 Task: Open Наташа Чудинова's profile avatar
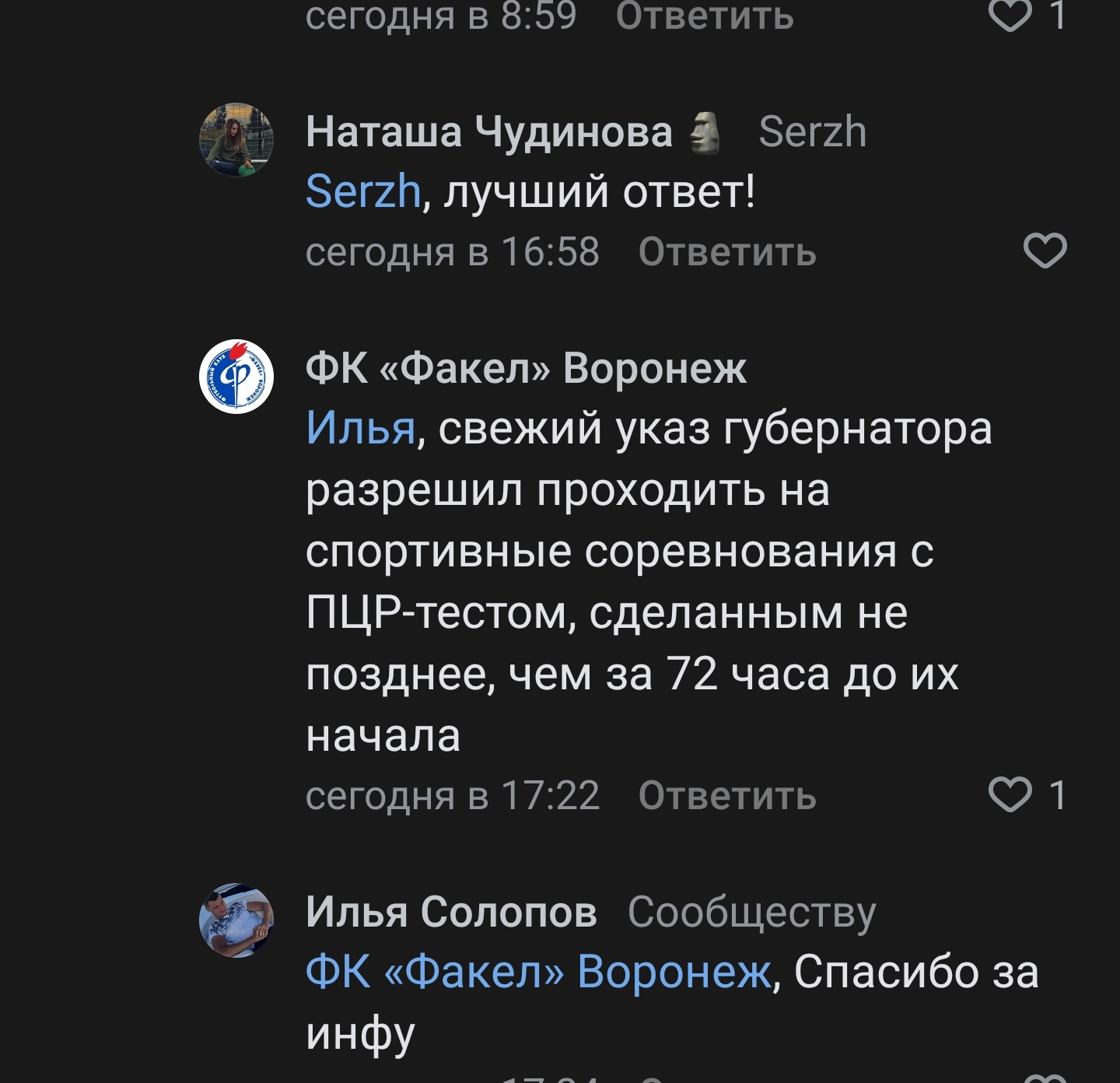pyautogui.click(x=236, y=140)
